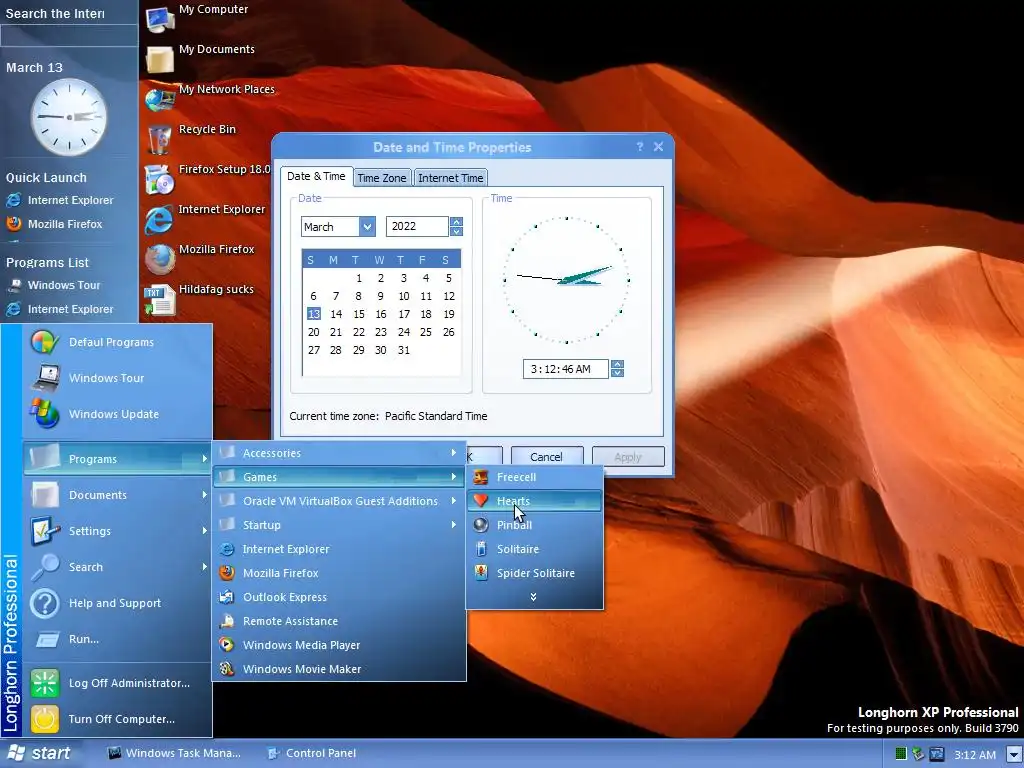Launch Windows Media Player from Programs menu
Image resolution: width=1024 pixels, height=768 pixels.
(x=339, y=645)
